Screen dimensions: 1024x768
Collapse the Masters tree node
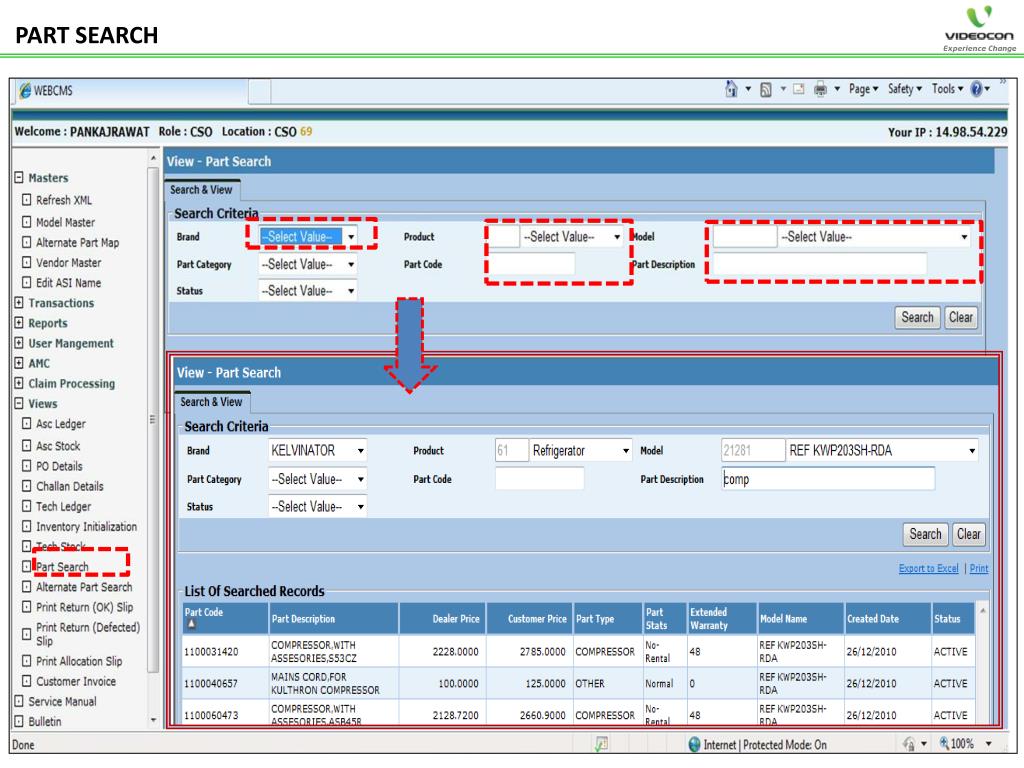tap(19, 177)
